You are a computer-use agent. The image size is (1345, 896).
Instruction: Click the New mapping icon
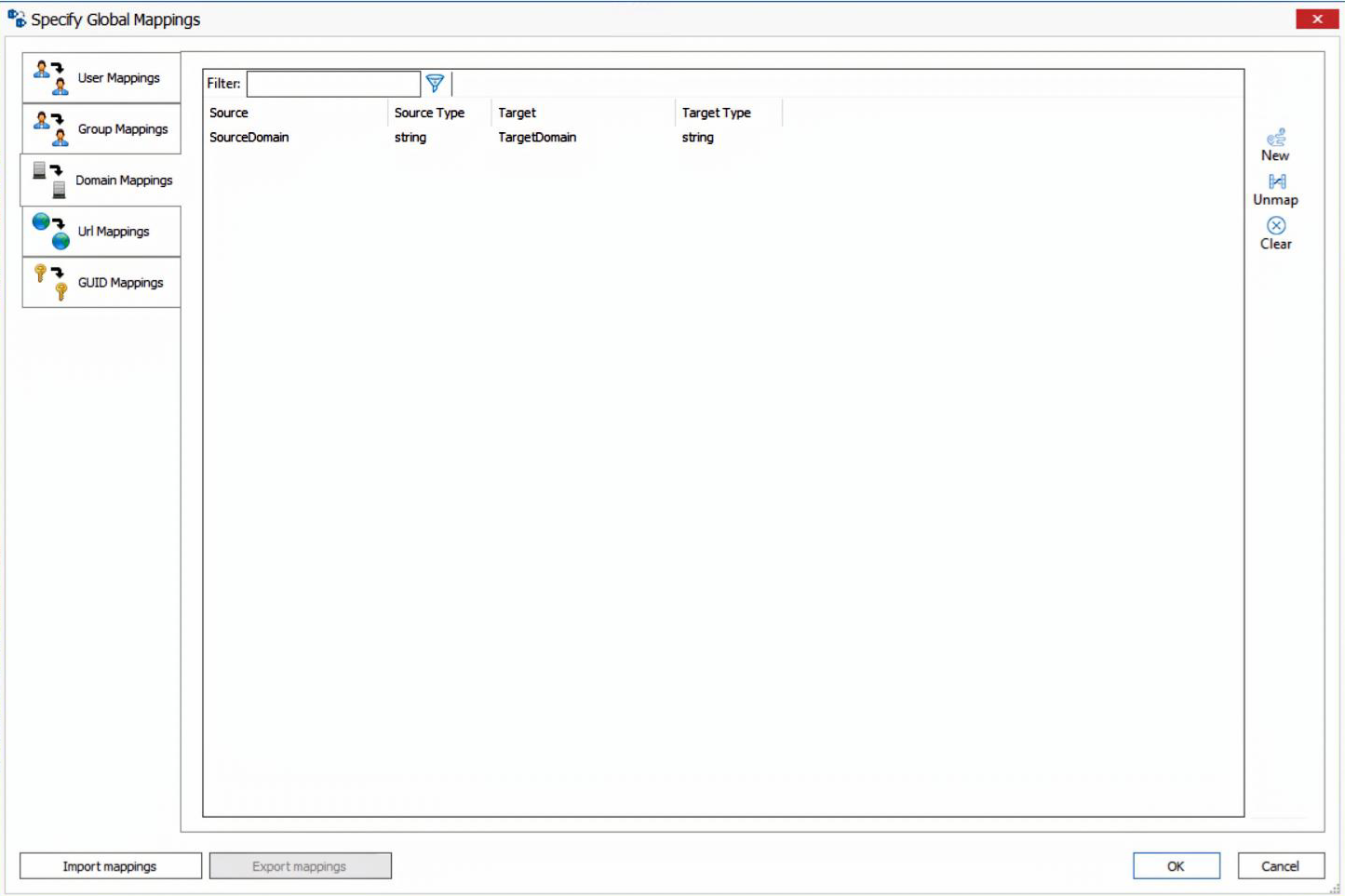click(x=1275, y=136)
